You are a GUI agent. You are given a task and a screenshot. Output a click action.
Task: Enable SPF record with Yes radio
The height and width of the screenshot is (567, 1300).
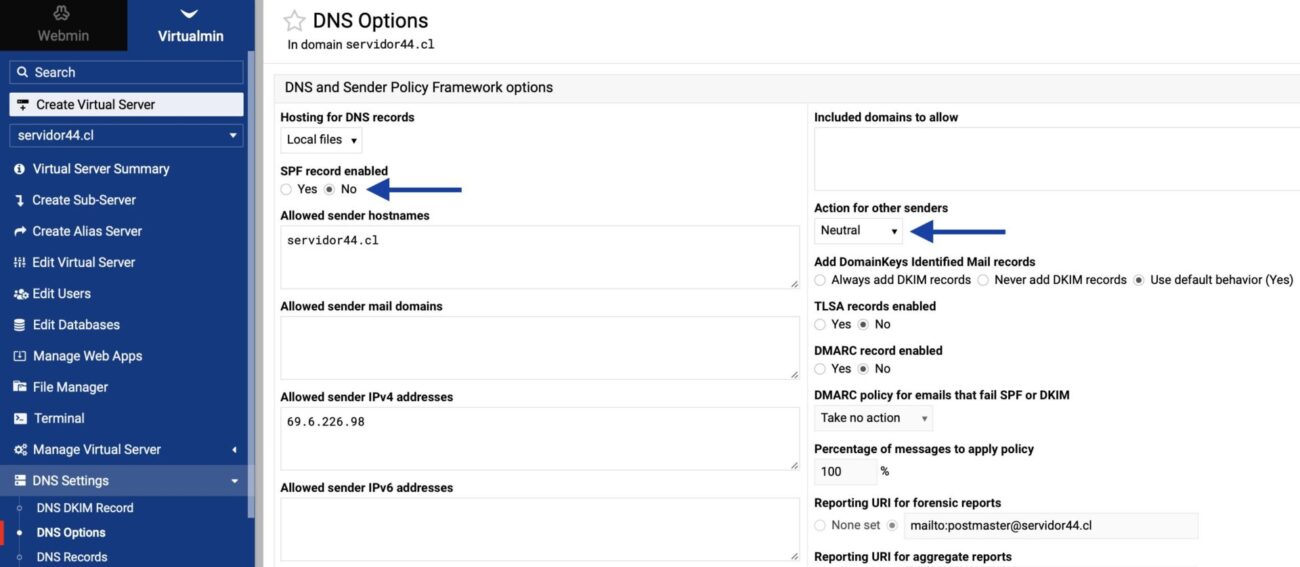[287, 189]
